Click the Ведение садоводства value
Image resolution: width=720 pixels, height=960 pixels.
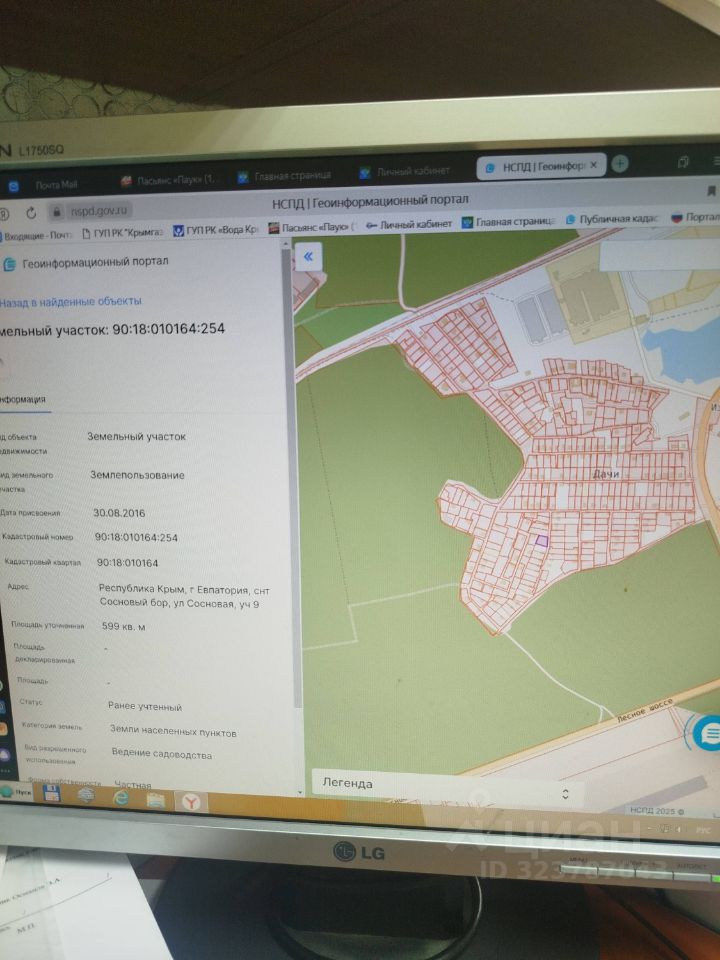[x=162, y=754]
